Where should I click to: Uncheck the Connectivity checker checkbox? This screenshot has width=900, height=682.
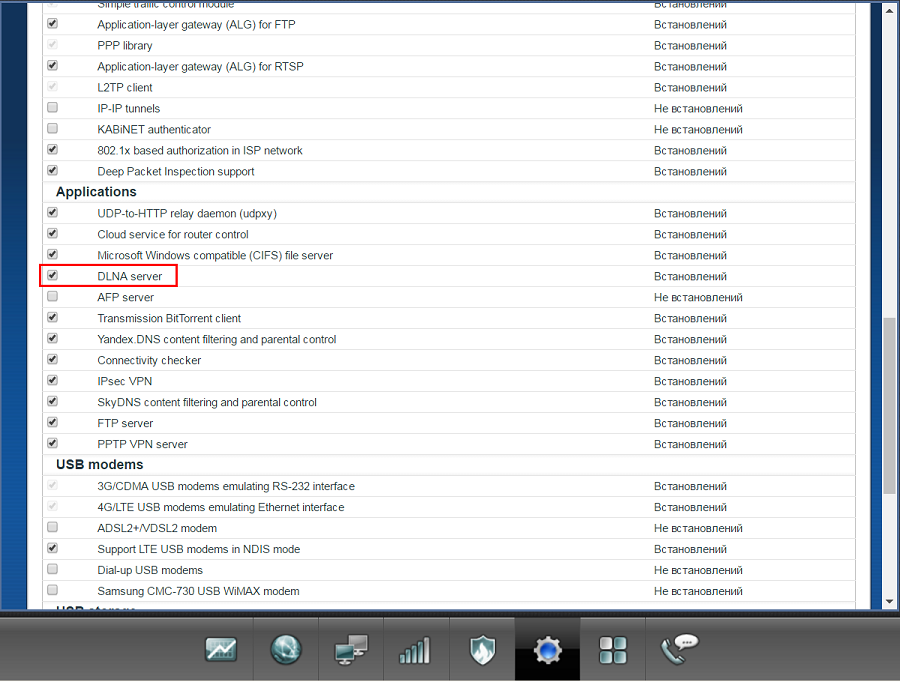tap(52, 359)
